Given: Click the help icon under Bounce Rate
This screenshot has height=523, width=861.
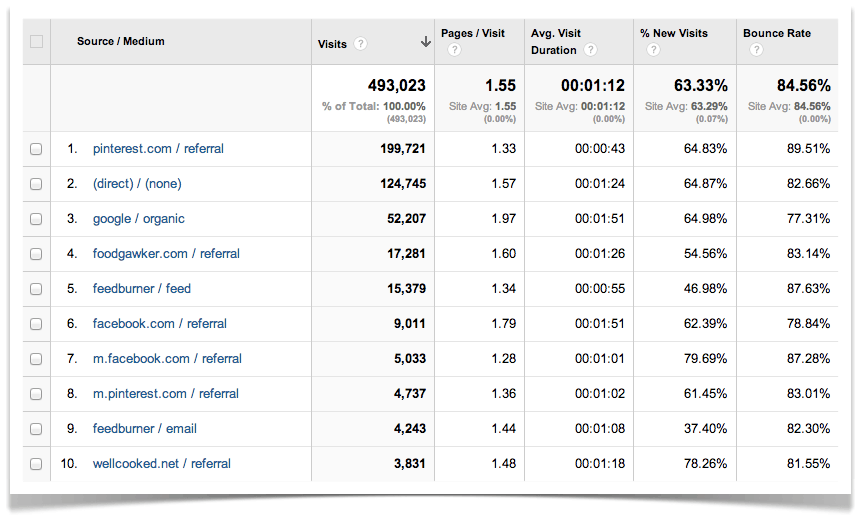Looking at the screenshot, I should (755, 50).
